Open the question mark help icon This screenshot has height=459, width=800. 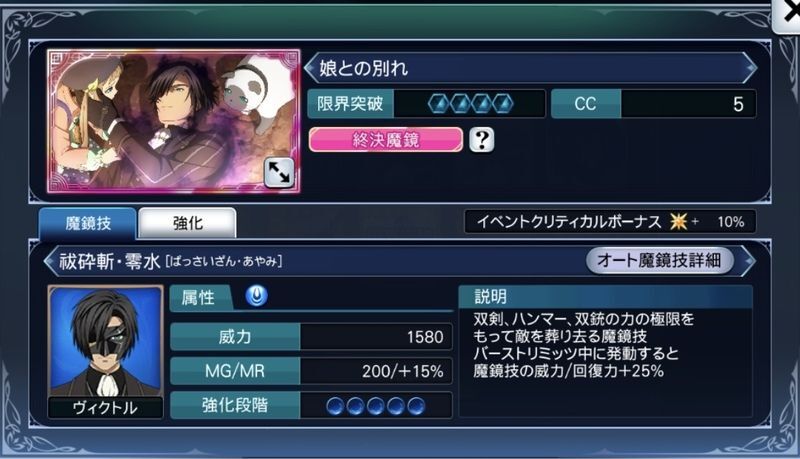(482, 139)
